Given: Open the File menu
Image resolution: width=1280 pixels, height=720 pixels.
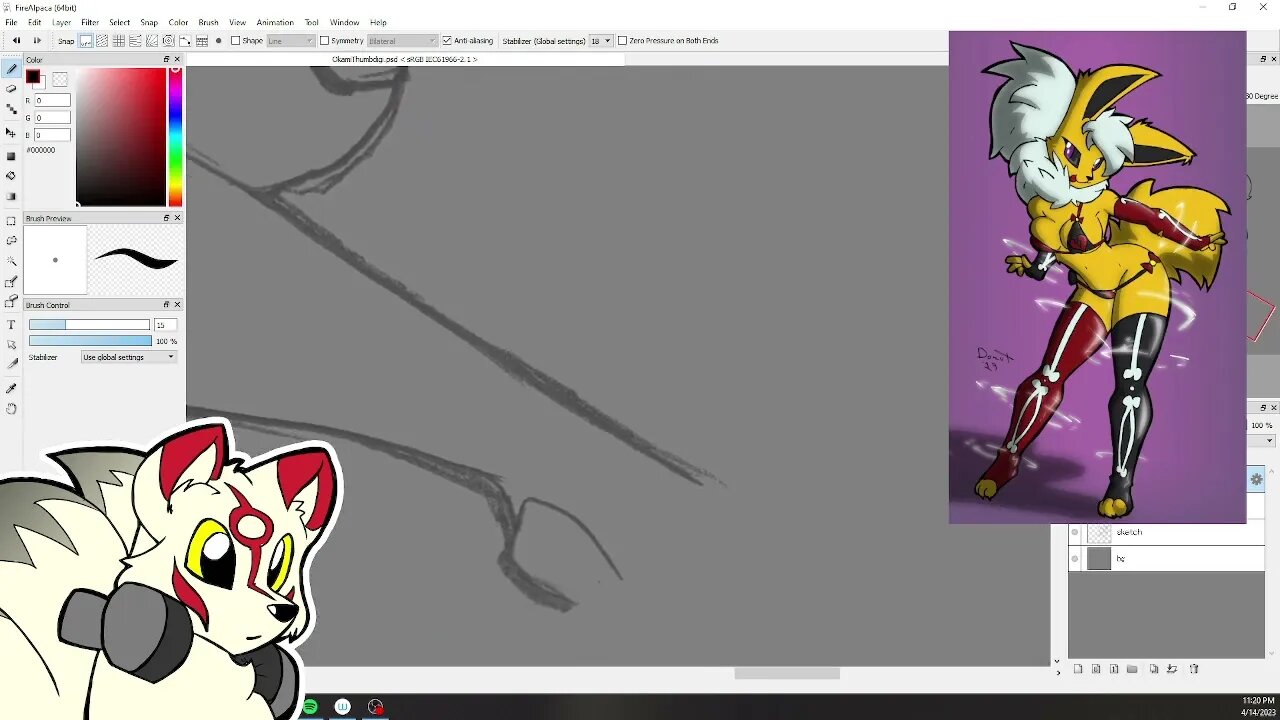Looking at the screenshot, I should tap(11, 22).
